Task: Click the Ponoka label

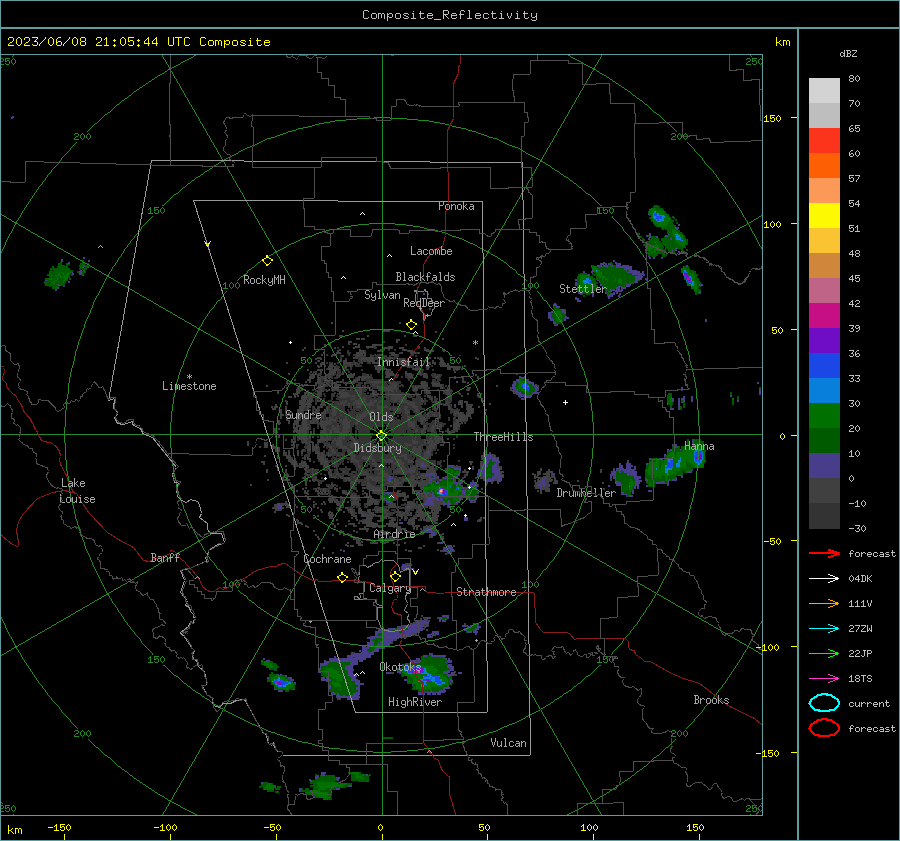Action: (456, 206)
